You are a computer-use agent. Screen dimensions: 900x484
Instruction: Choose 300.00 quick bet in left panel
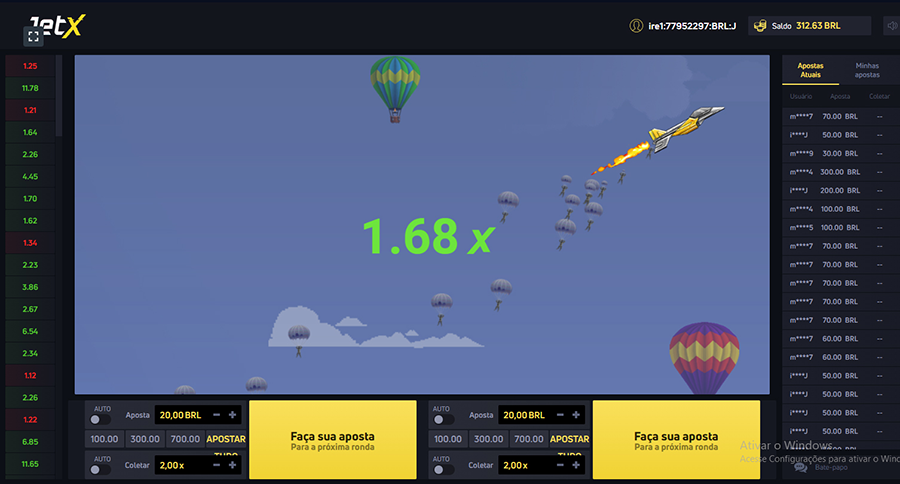tap(144, 439)
